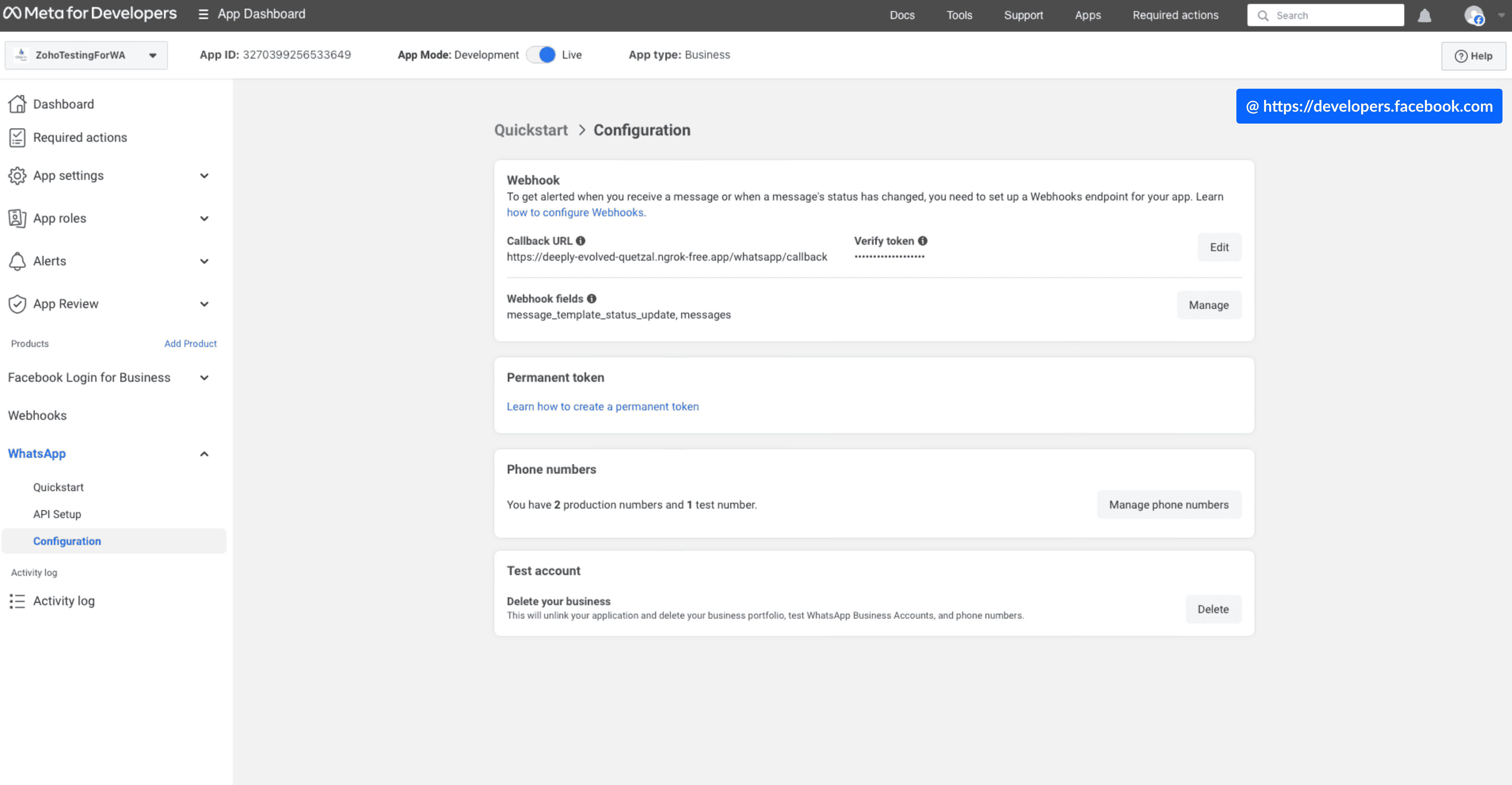Click the Callback URL info icon
This screenshot has width=1512, height=785.
(581, 240)
